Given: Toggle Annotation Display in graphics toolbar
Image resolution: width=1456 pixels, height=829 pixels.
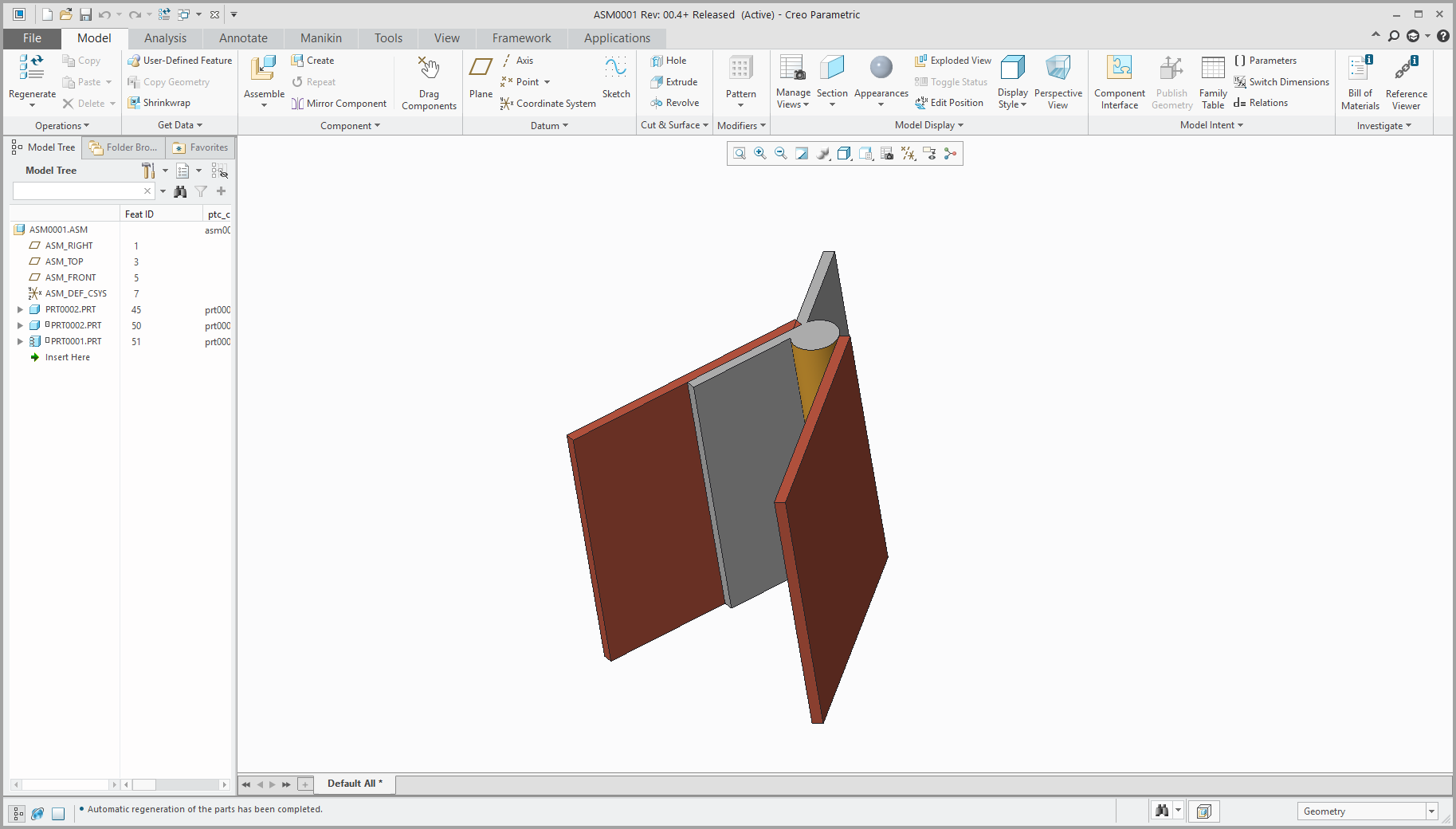Looking at the screenshot, I should coord(929,154).
